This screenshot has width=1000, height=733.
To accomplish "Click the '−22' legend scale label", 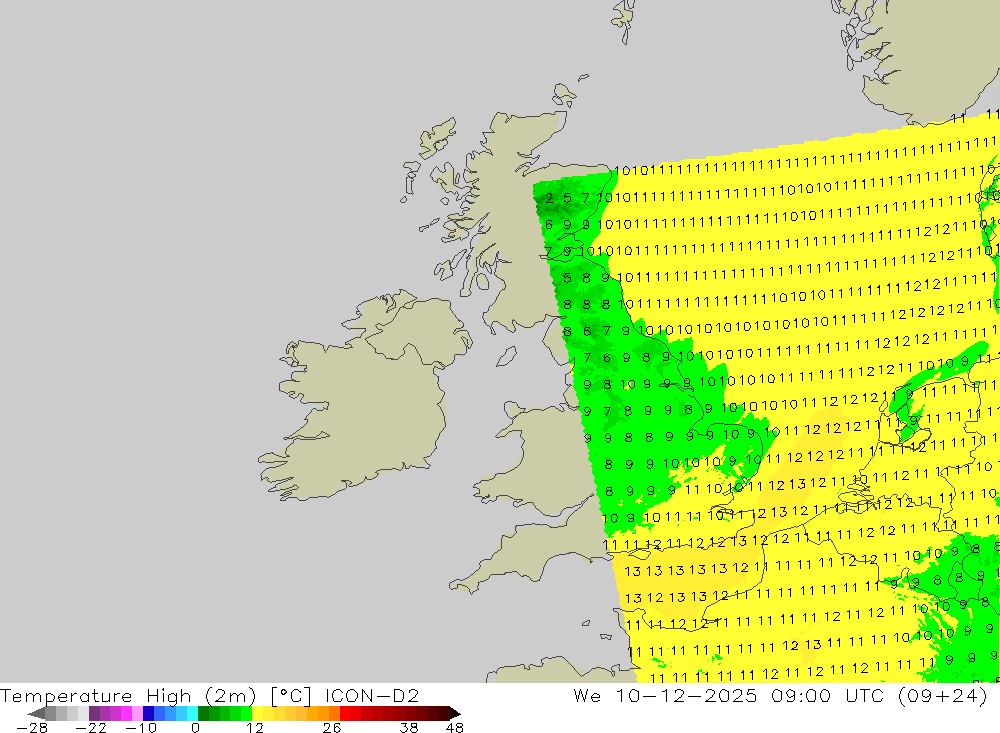I will pos(91,728).
